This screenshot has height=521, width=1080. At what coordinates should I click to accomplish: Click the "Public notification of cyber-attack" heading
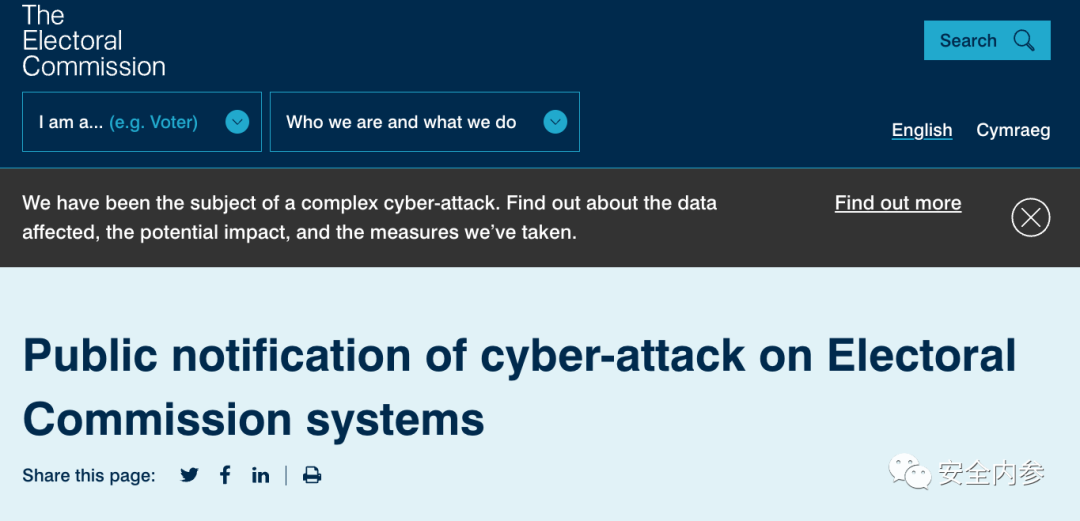[x=519, y=387]
